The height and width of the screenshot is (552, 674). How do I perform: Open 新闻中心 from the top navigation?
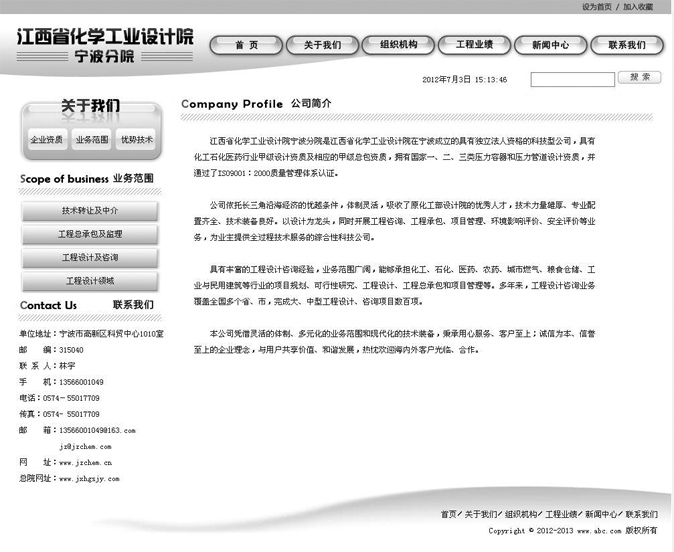click(550, 45)
